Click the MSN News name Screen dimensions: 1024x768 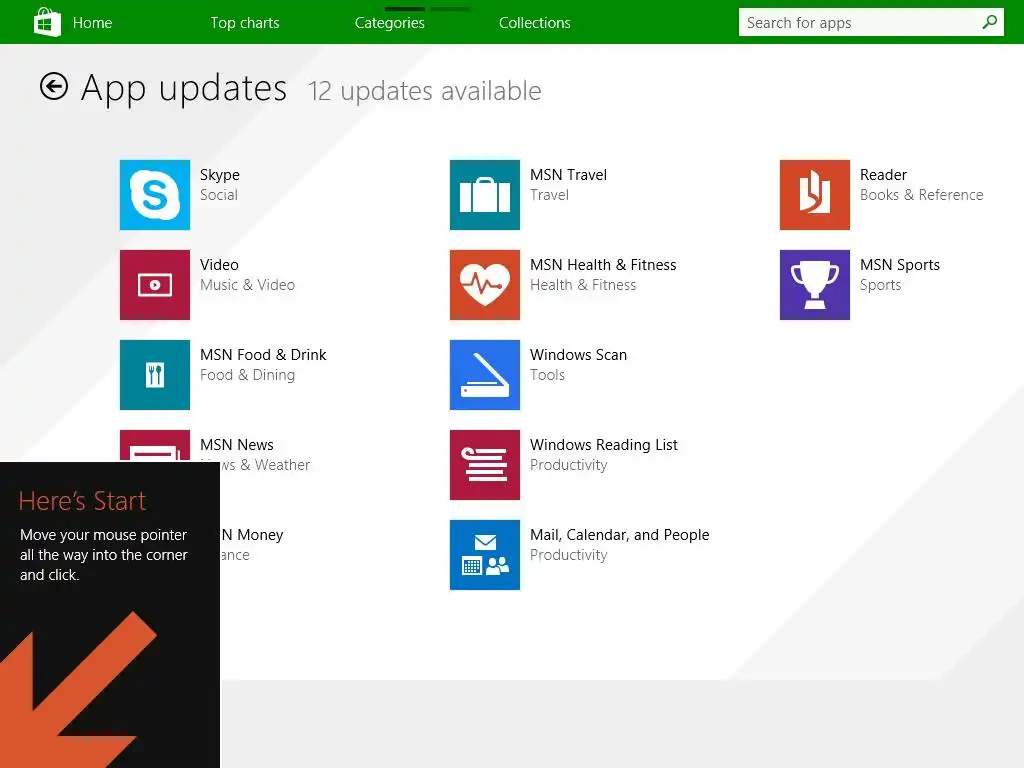point(237,445)
